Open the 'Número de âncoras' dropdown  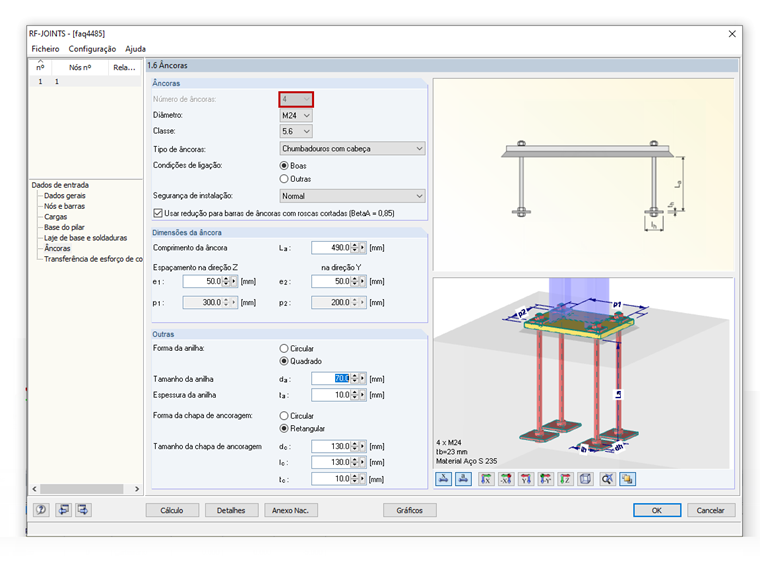(296, 99)
